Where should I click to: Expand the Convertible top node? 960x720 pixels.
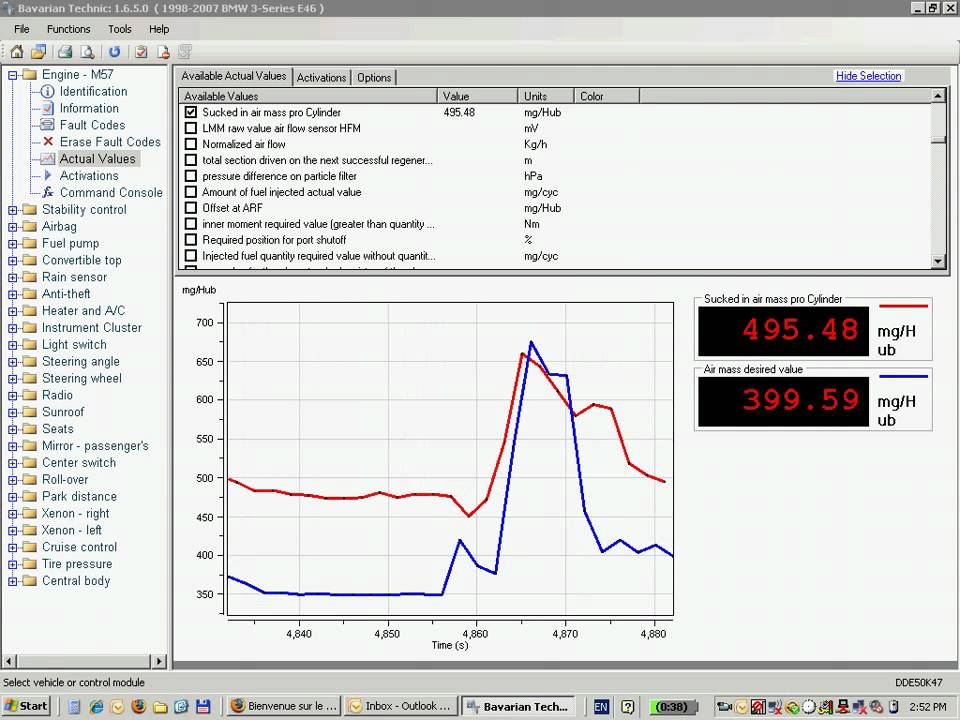(12, 261)
